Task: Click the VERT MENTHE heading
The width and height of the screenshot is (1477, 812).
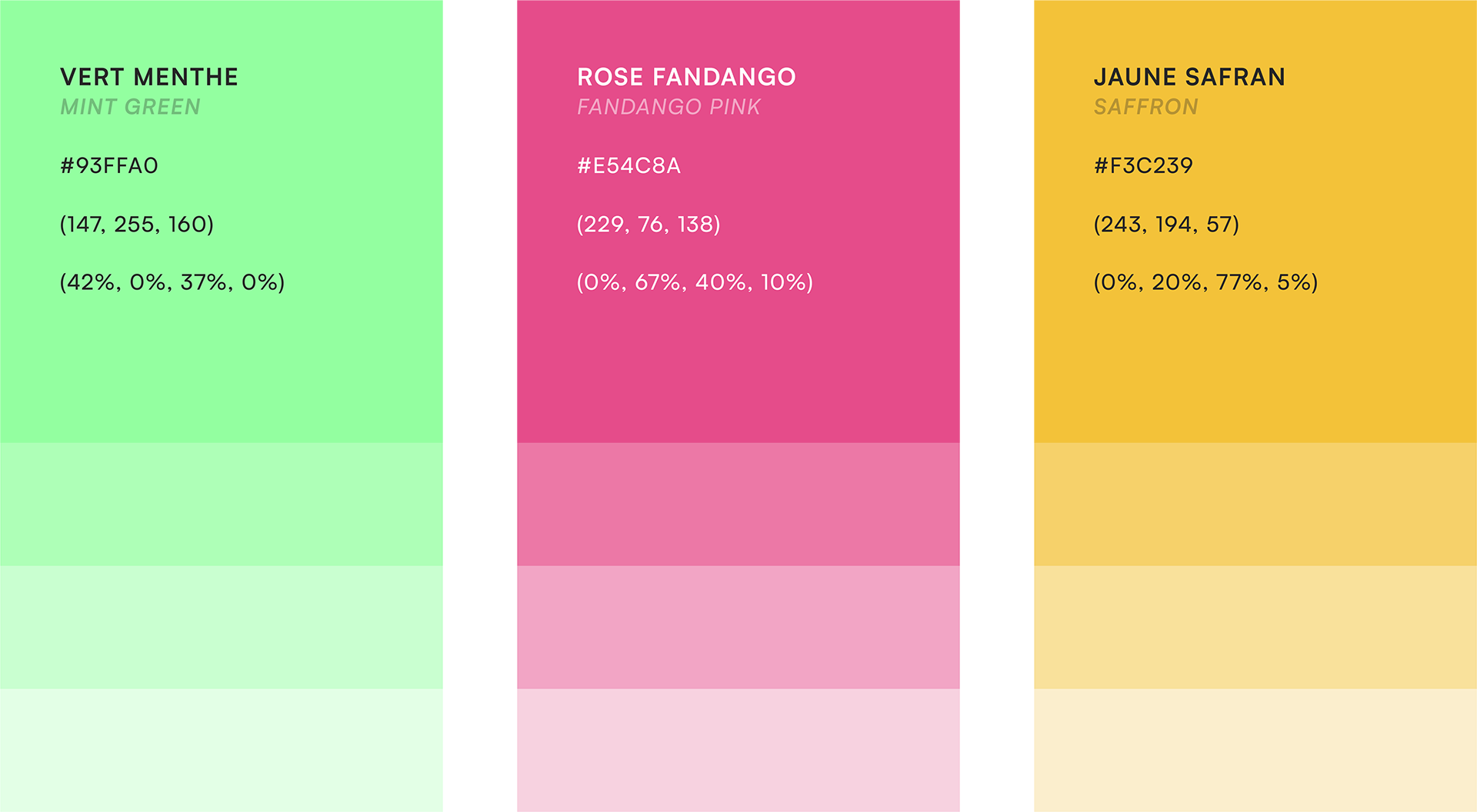Action: (149, 77)
